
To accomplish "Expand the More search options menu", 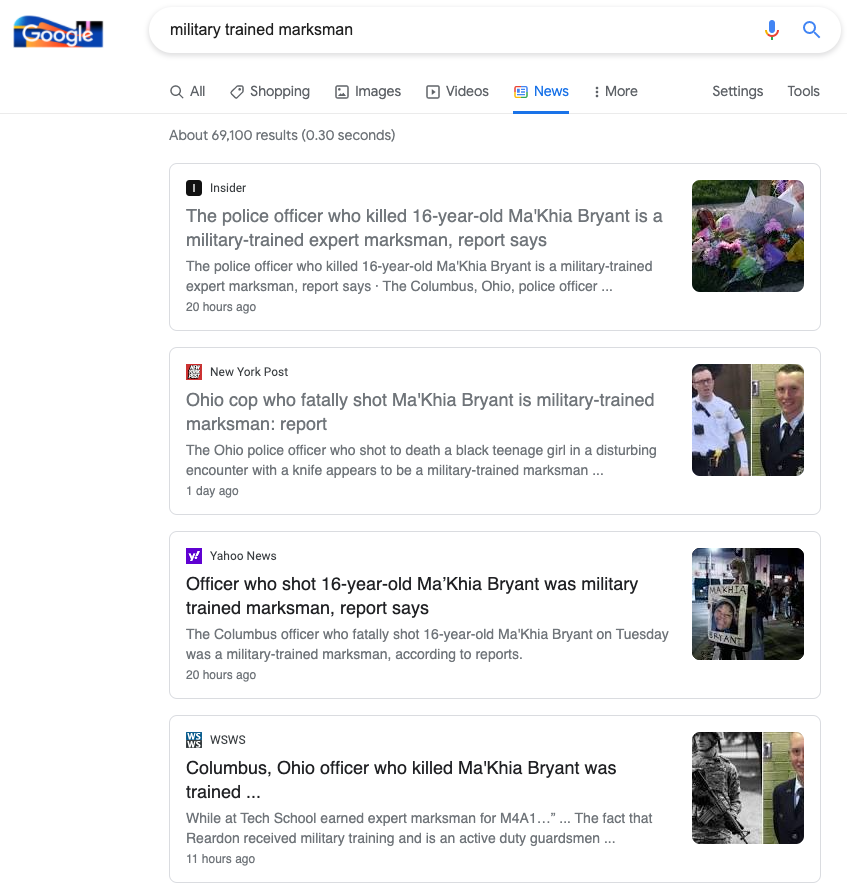I will pyautogui.click(x=615, y=91).
